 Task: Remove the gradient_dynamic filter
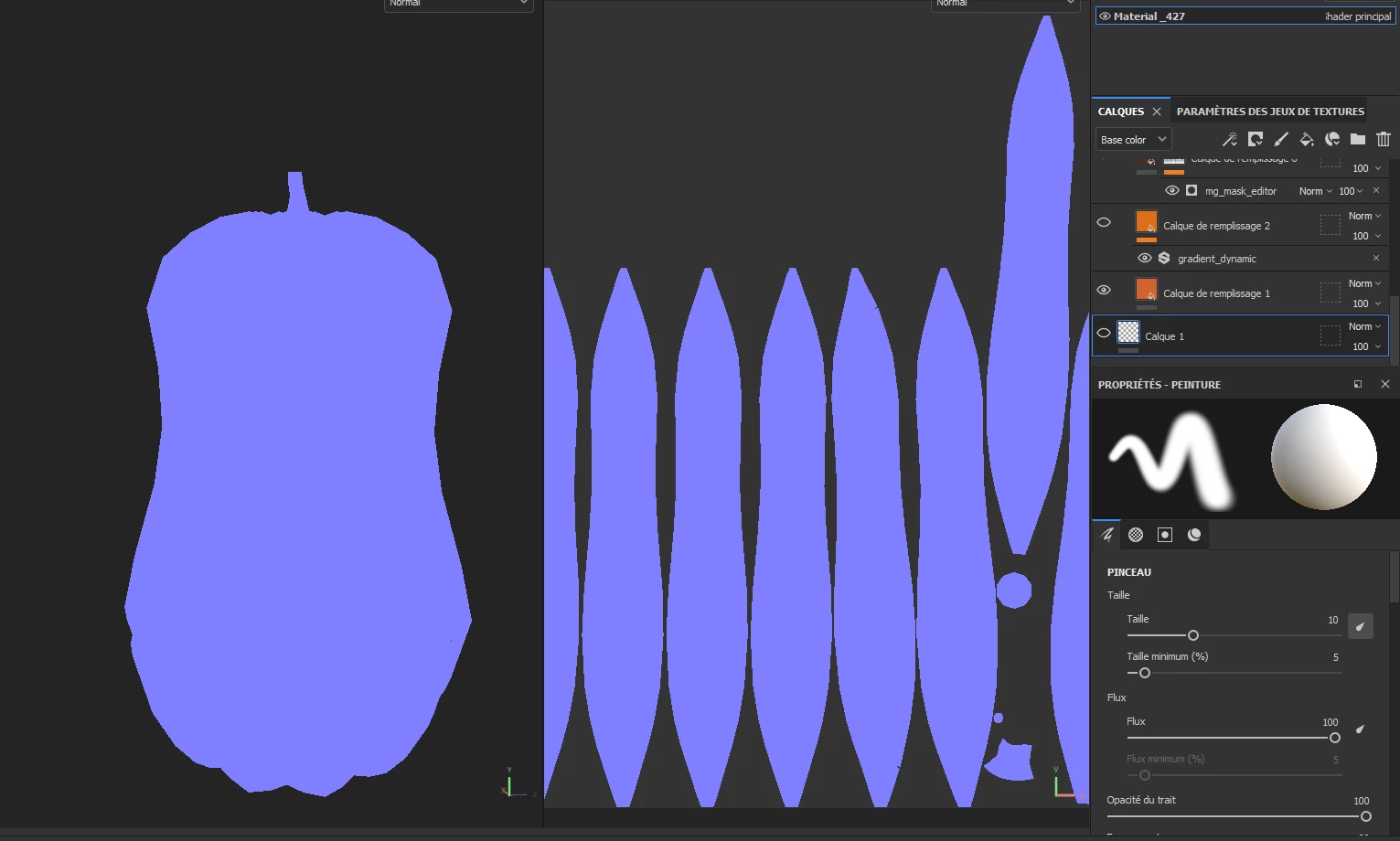[x=1376, y=258]
